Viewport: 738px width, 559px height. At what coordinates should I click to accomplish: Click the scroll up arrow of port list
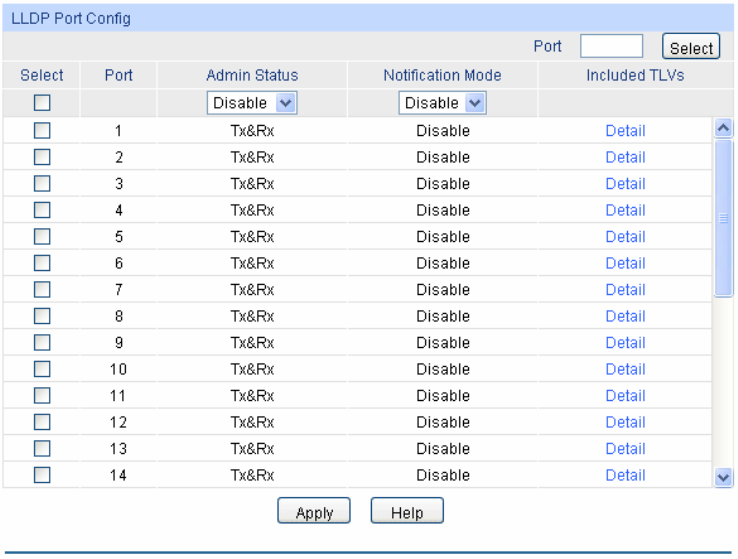tap(725, 127)
